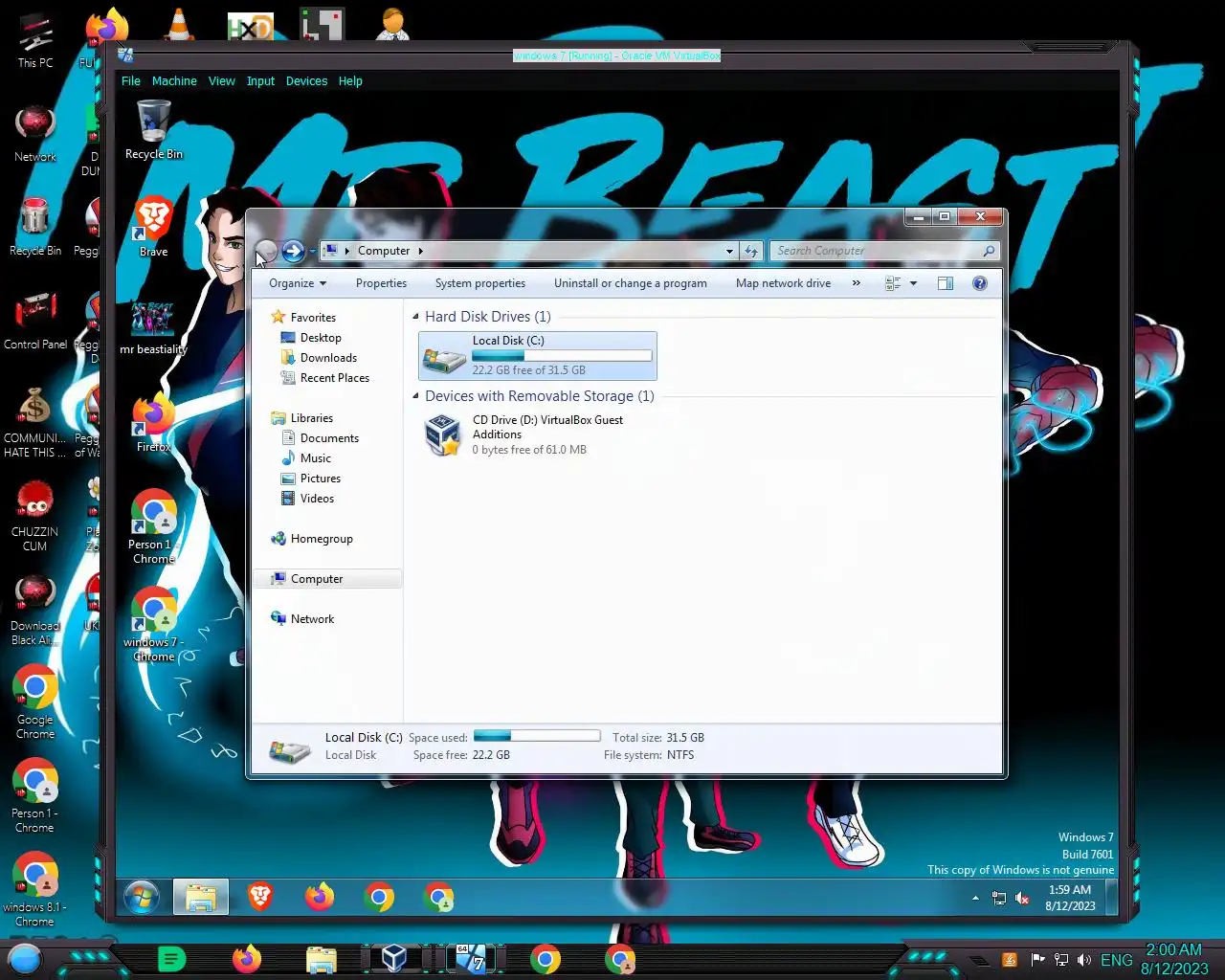
Task: Click Firefox icon on Windows 7 taskbar
Action: point(320,897)
